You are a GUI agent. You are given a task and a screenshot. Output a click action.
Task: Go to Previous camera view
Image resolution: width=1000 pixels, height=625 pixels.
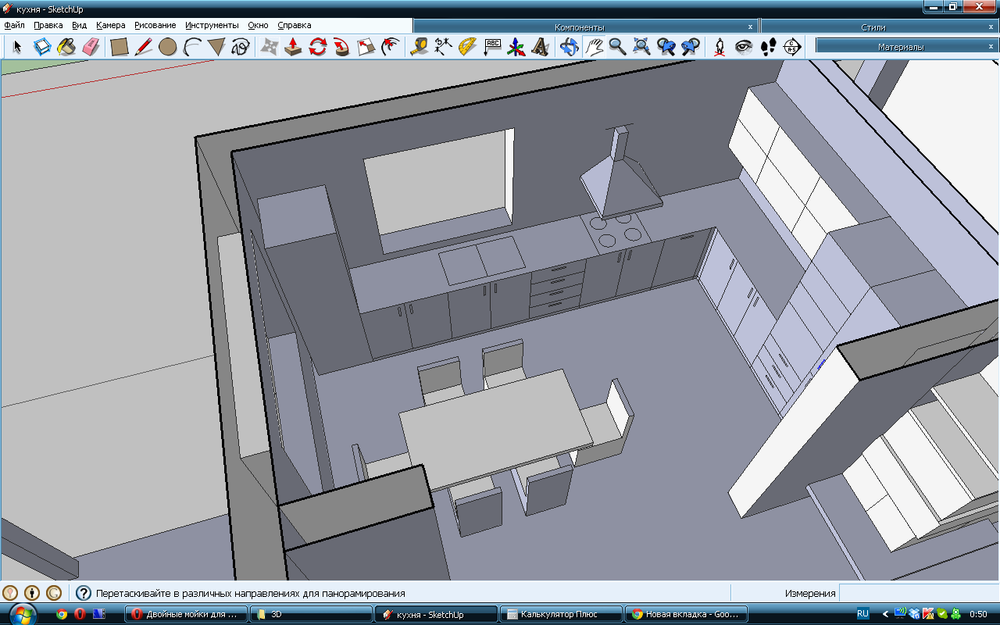point(666,47)
